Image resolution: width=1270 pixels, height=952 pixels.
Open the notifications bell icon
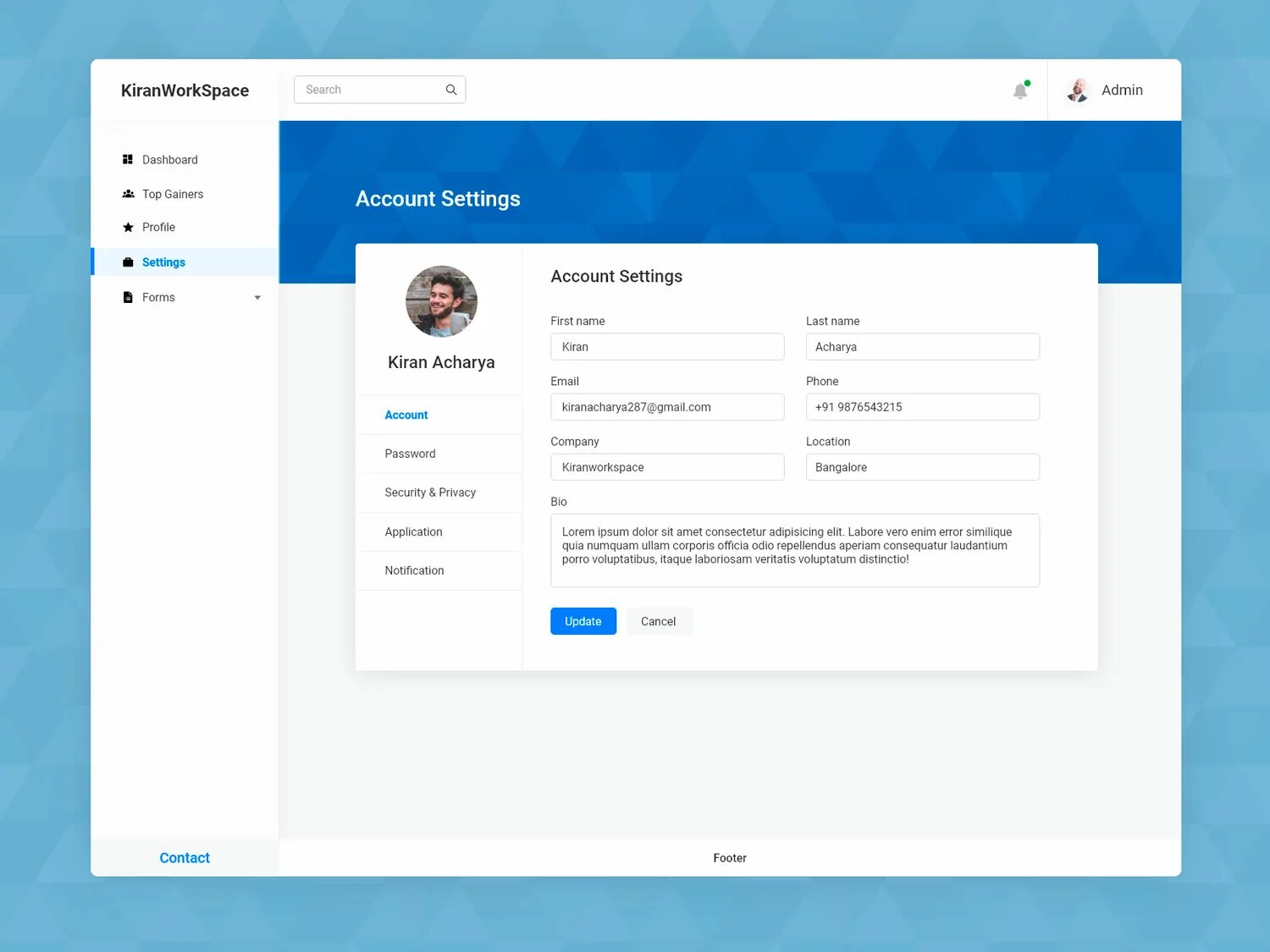(x=1021, y=91)
